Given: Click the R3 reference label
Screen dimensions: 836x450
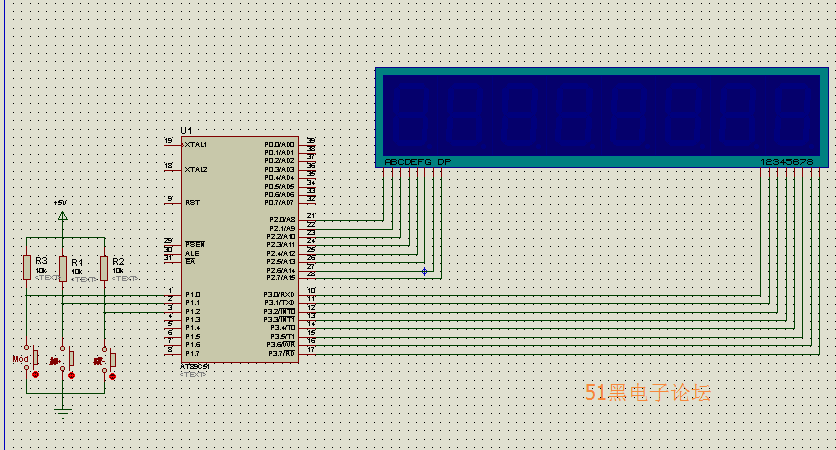Looking at the screenshot, I should point(41,261).
